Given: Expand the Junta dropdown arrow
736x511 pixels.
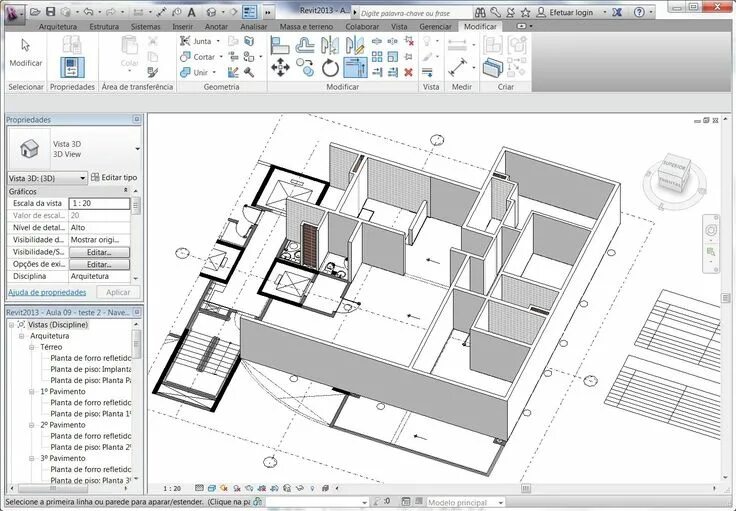Looking at the screenshot, I should point(218,41).
